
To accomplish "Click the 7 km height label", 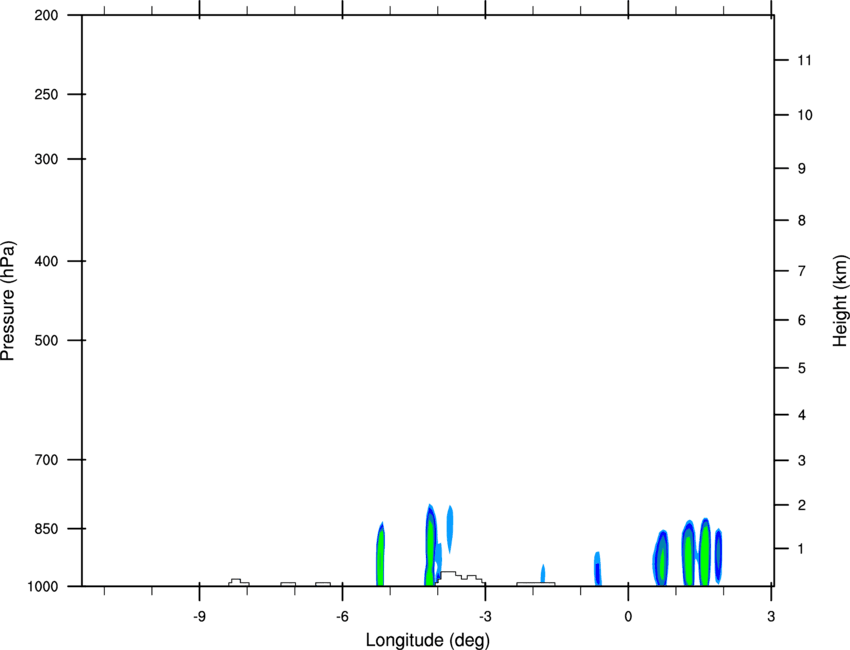I will pyautogui.click(x=802, y=271).
